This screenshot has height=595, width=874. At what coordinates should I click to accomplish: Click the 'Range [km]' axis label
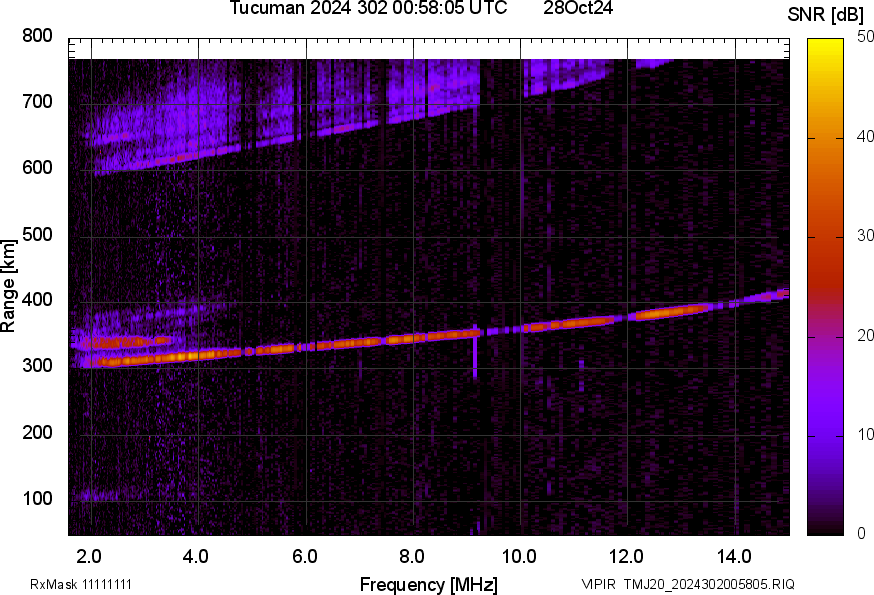coord(8,287)
